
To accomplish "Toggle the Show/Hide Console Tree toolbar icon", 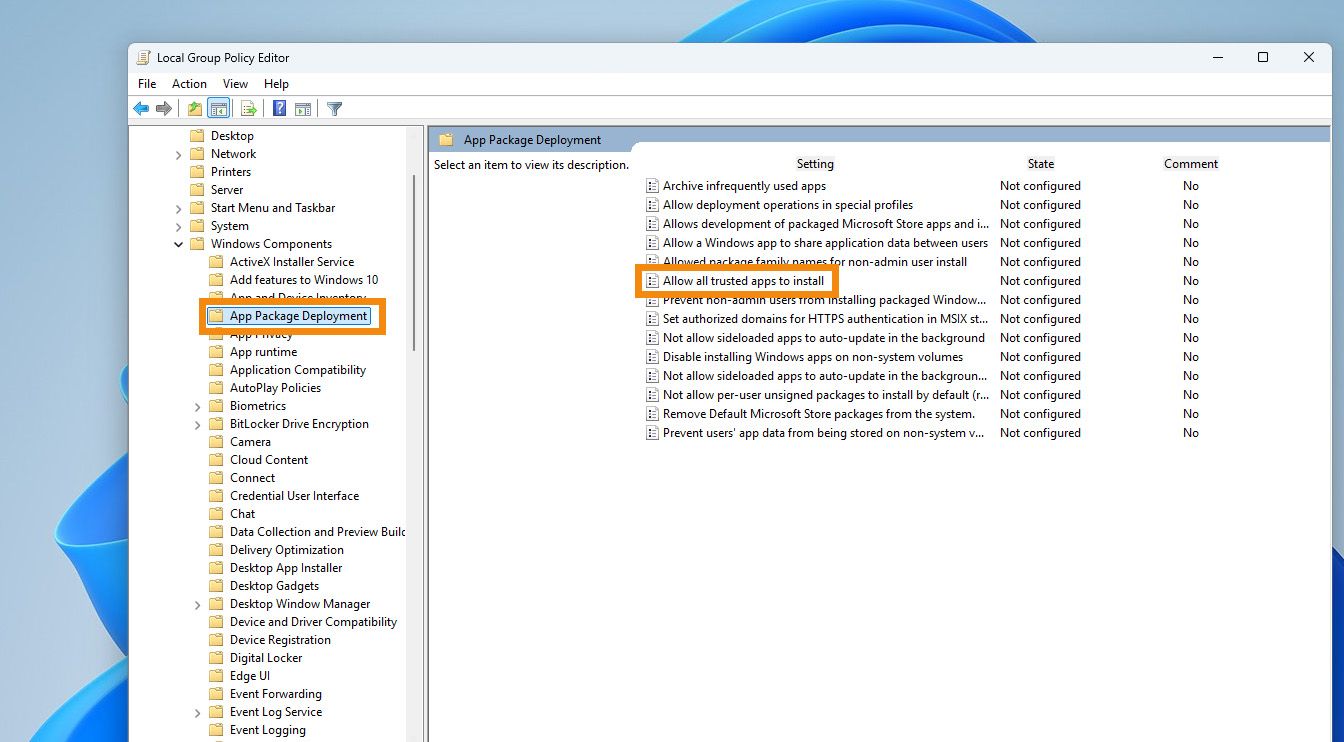I will (x=218, y=108).
